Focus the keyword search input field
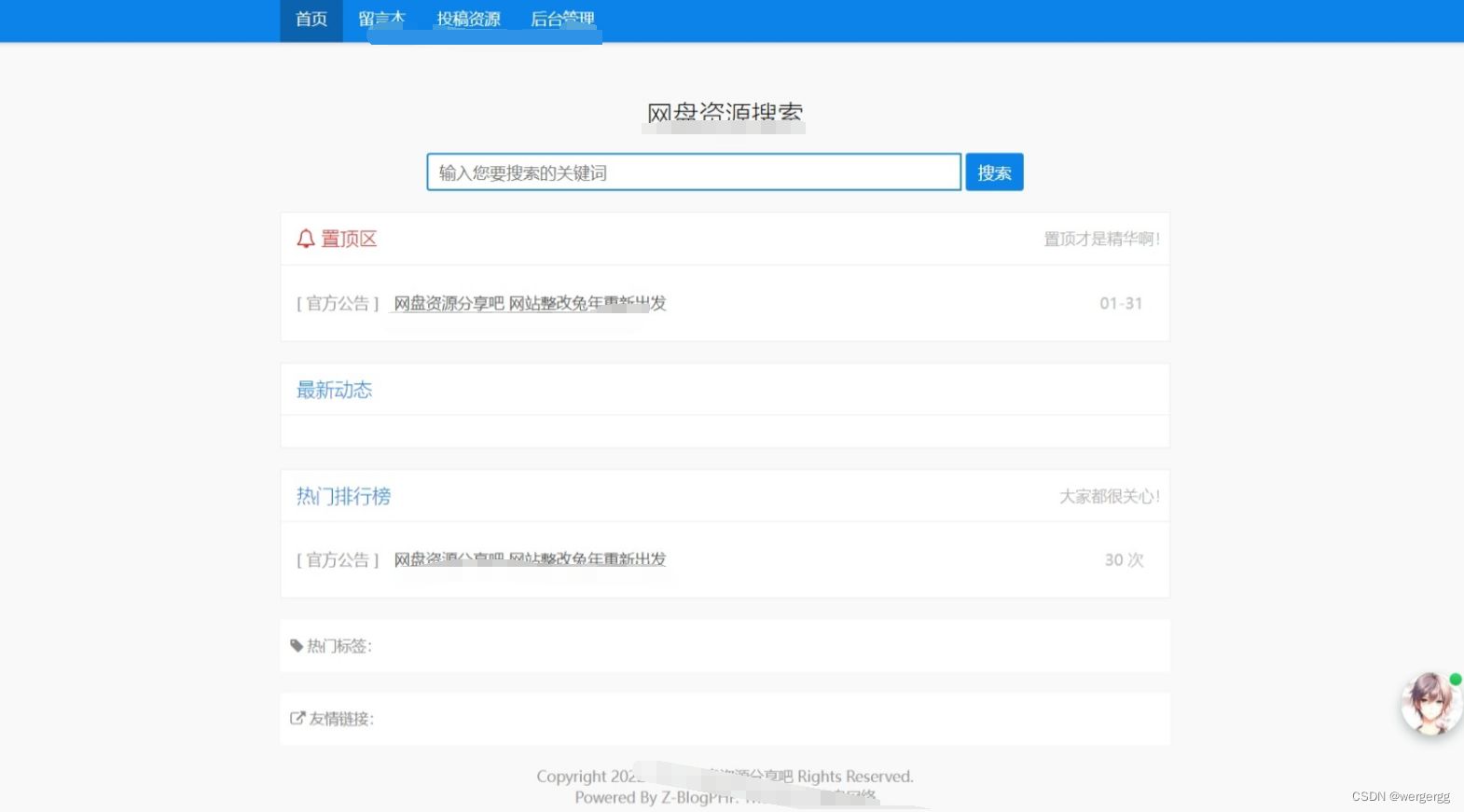1464x812 pixels. 694,172
